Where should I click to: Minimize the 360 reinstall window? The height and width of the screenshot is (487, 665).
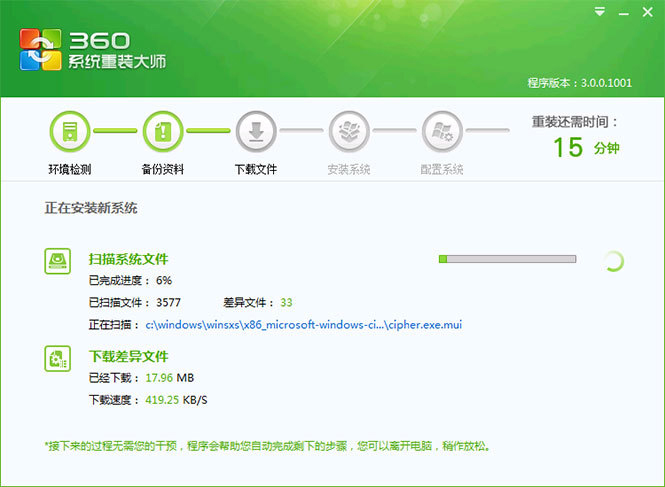(622, 12)
